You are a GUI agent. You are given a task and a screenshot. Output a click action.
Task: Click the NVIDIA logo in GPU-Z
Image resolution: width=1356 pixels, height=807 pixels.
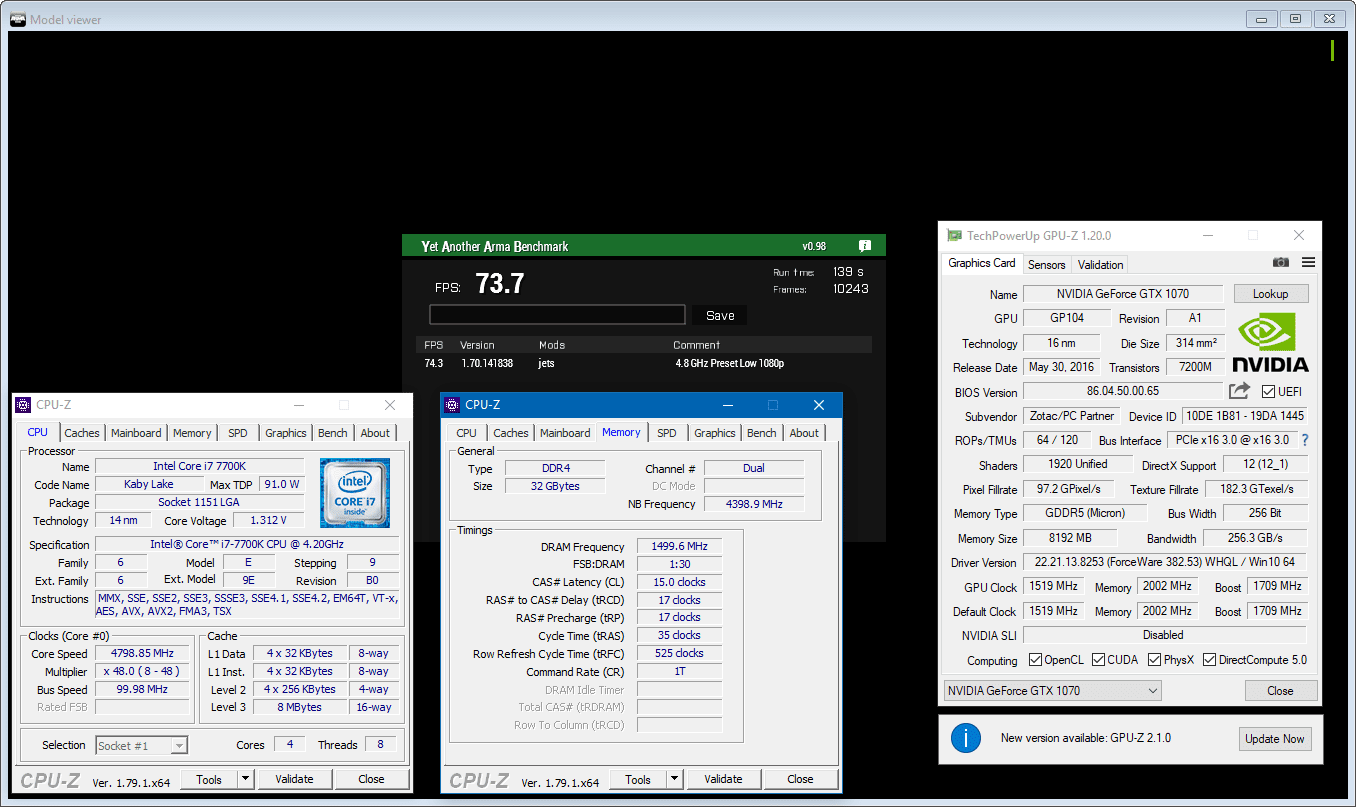(x=1270, y=343)
